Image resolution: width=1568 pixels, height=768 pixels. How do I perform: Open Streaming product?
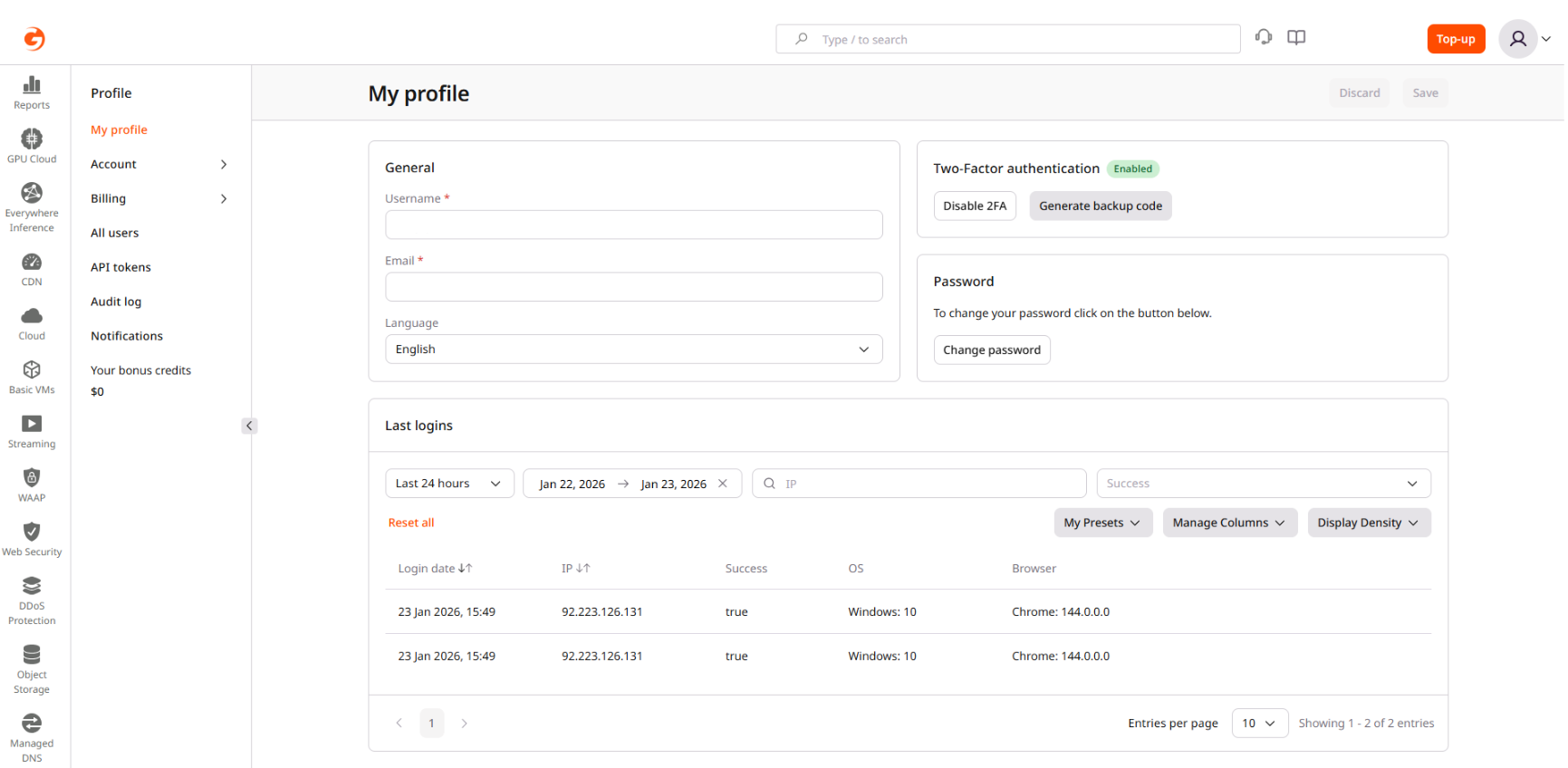click(x=32, y=431)
